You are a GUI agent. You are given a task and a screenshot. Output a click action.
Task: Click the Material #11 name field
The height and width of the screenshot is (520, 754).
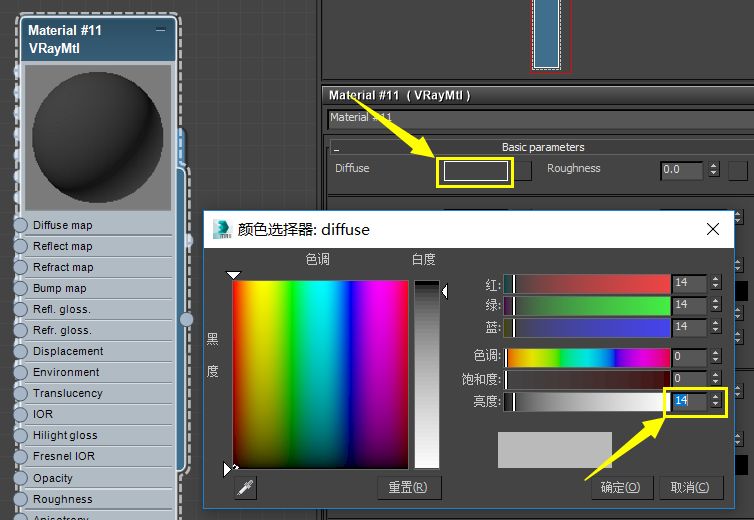[540, 119]
